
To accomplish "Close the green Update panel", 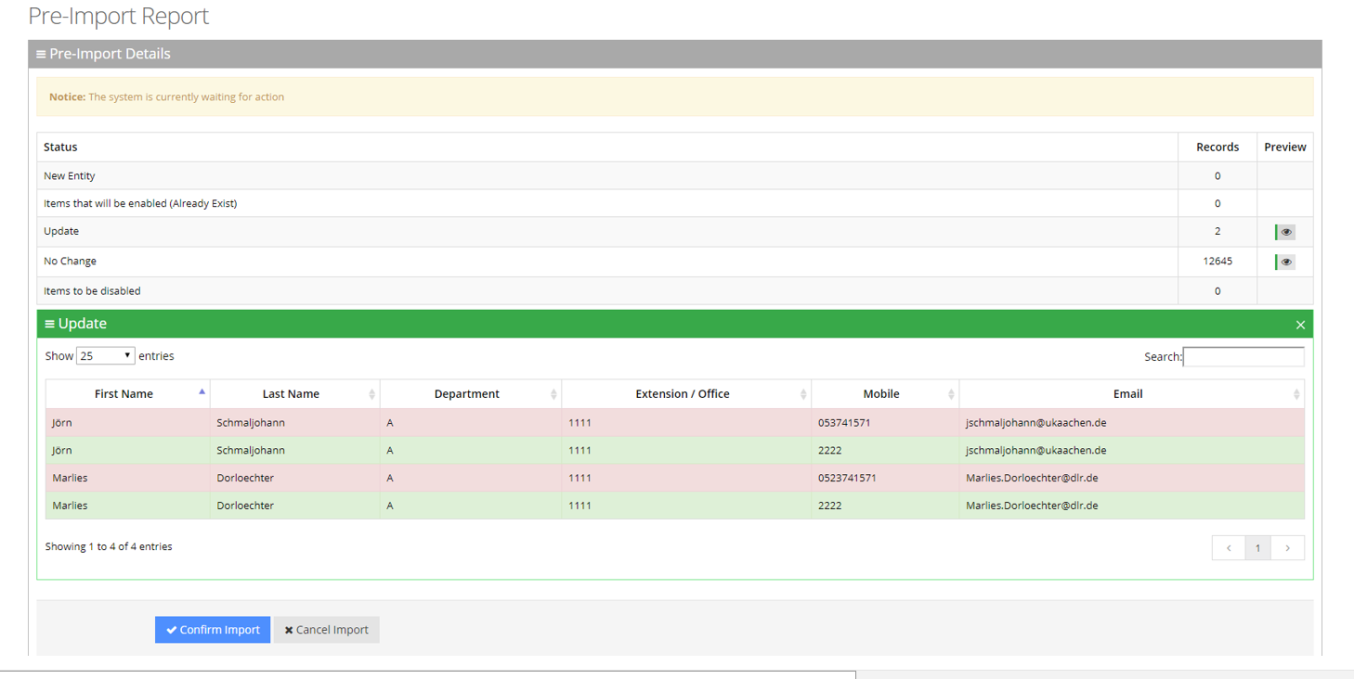I will point(1300,325).
